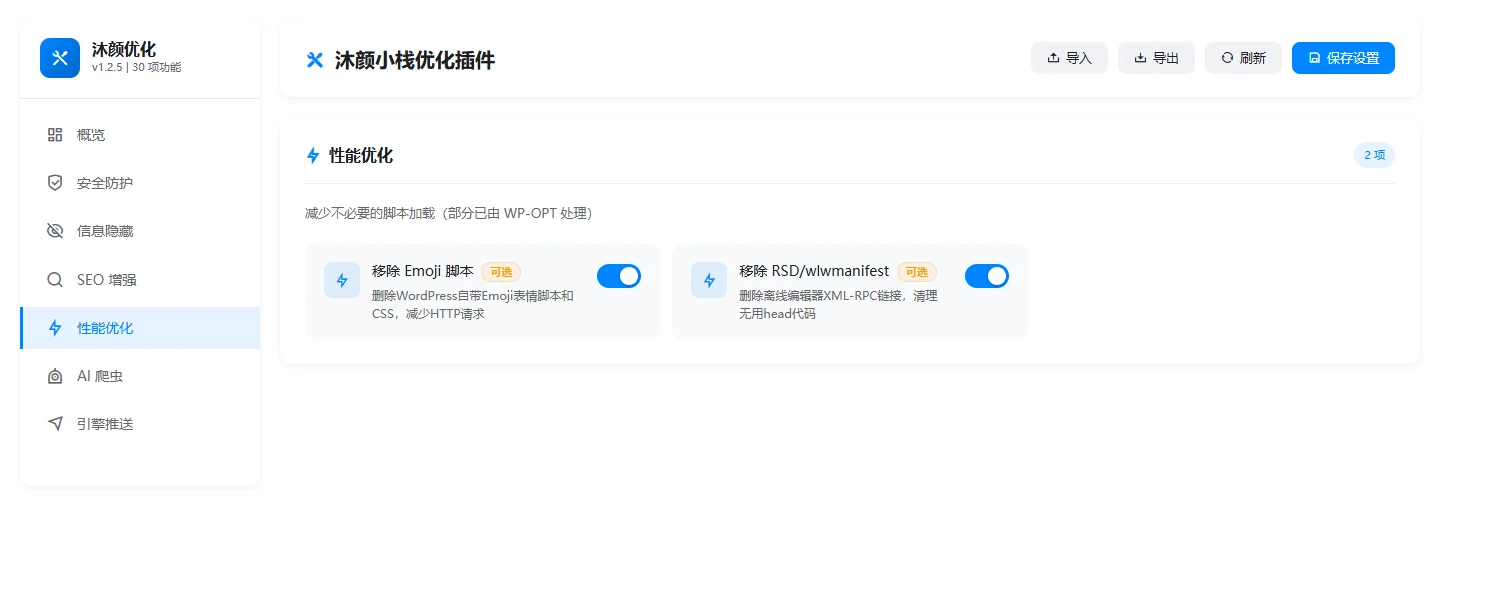The height and width of the screenshot is (613, 1494).
Task: Click the lightning icon on Emoji card
Action: [342, 280]
